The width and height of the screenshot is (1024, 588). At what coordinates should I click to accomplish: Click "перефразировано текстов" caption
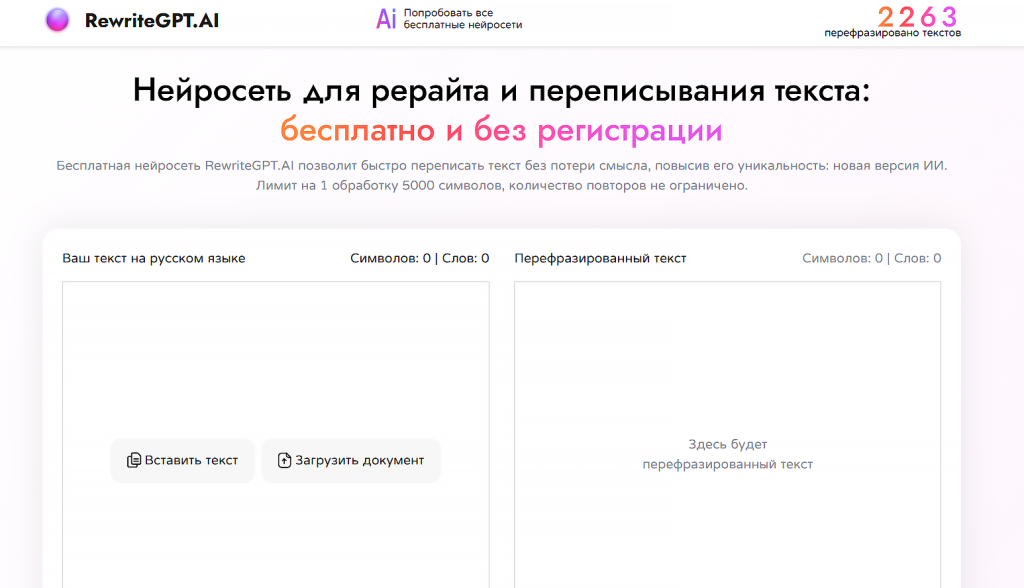[892, 33]
